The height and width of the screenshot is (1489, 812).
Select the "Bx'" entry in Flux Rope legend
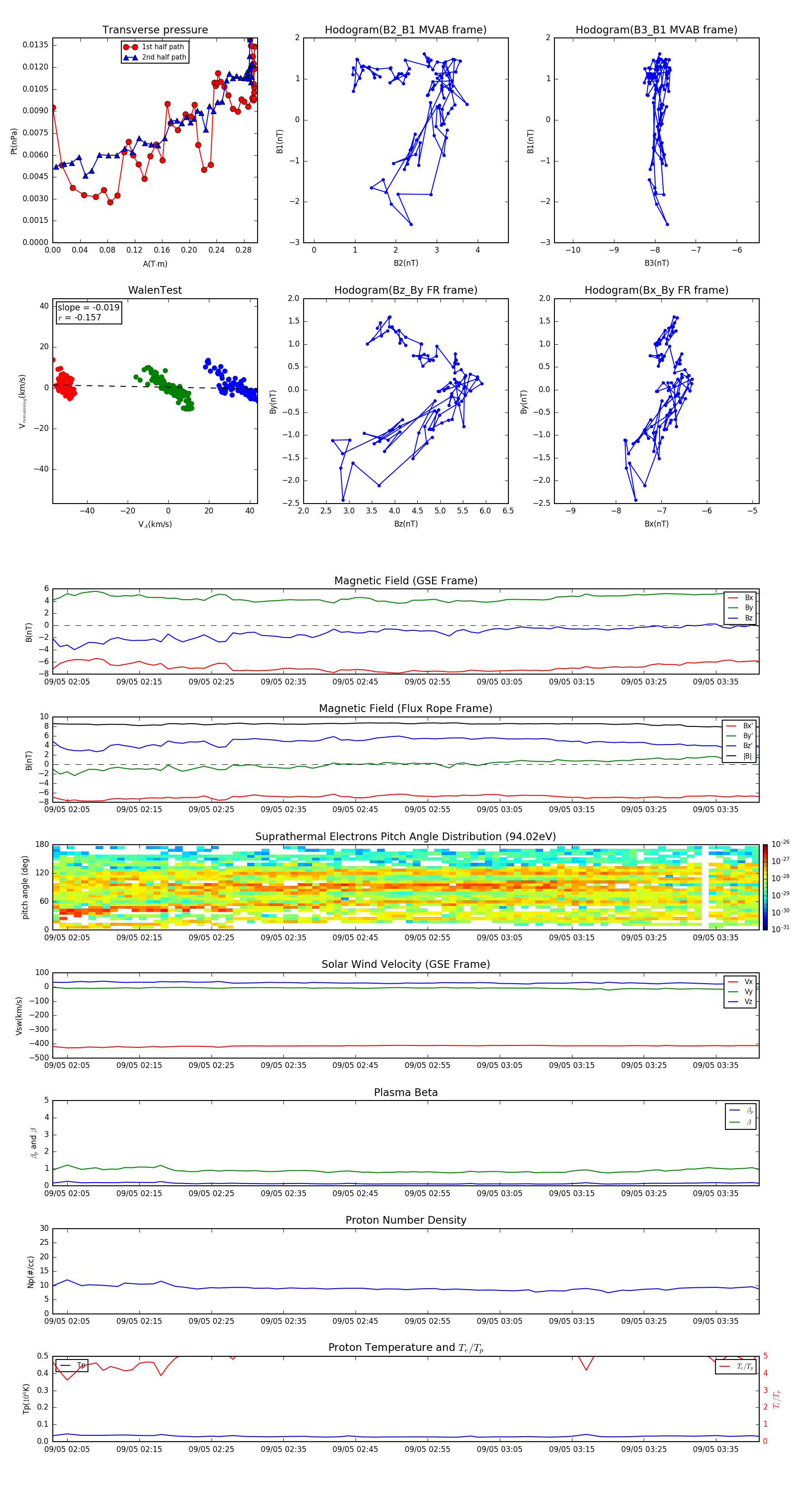pyautogui.click(x=739, y=726)
